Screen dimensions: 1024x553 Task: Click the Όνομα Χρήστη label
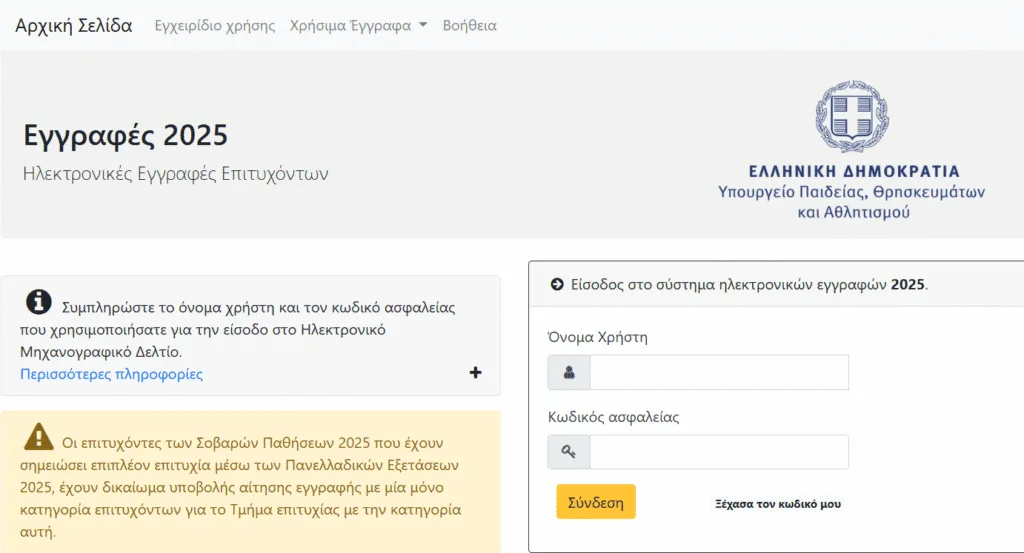tap(598, 337)
